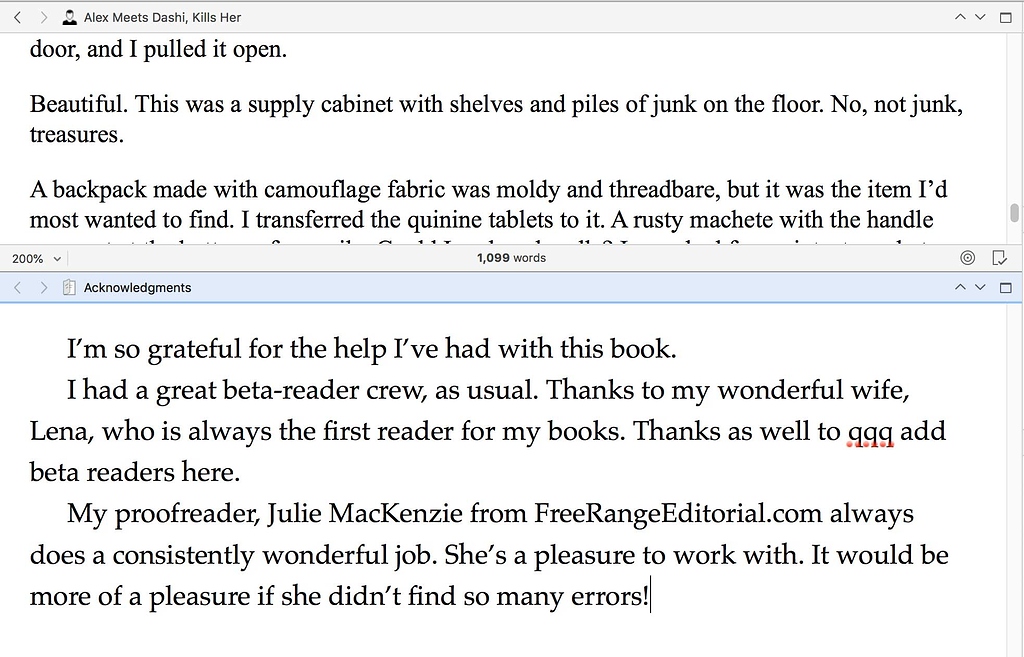Click the forward navigation arrow above Acknowledgments pane
Viewport: 1024px width, 657px height.
(x=43, y=287)
